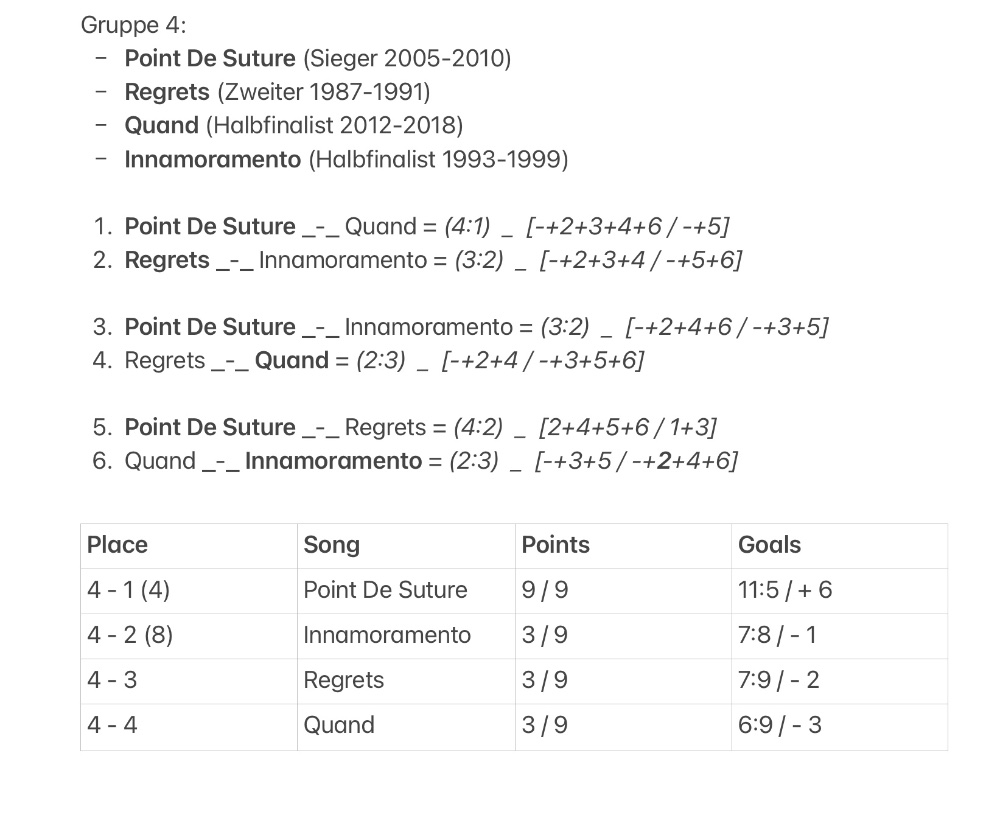Click match 5 bracket "[2+4+5+6 / 1+3]"
Screen dimensions: 1000x823
pos(627,427)
